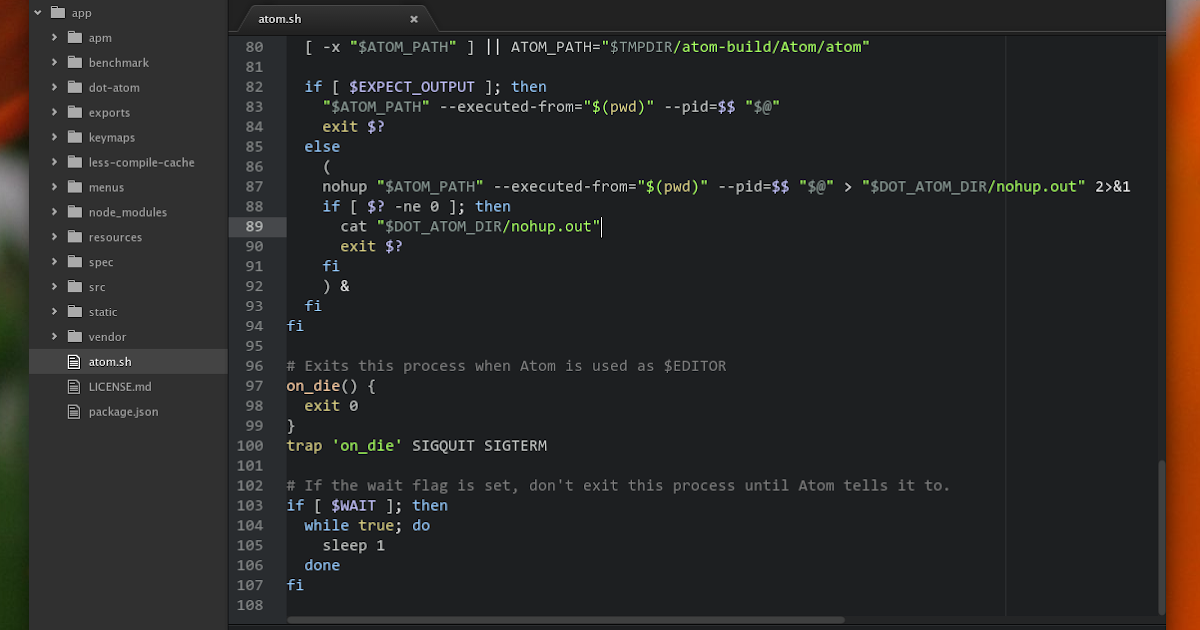Expand the keymaps folder arrow
1200x630 pixels.
point(55,138)
